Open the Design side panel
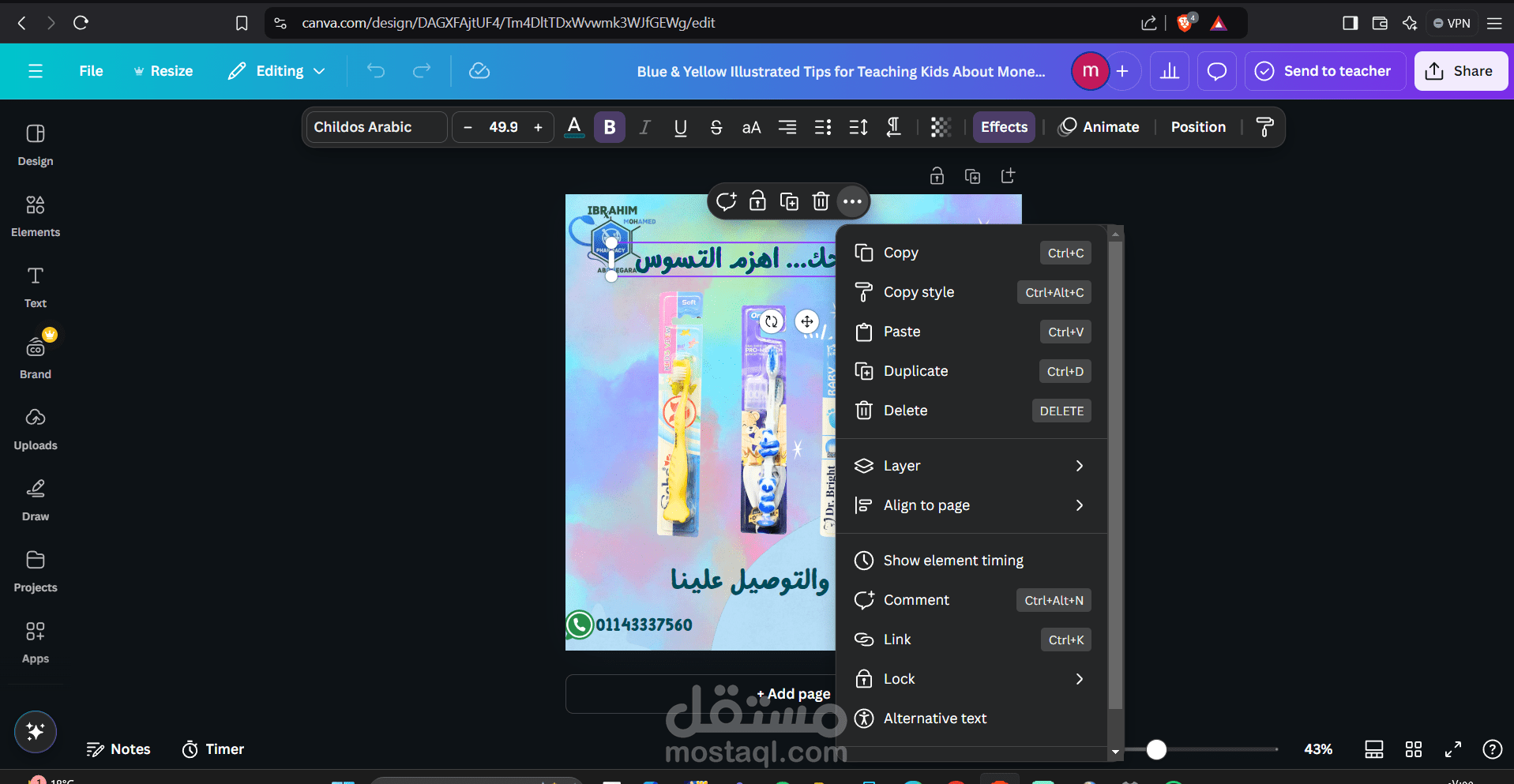 click(36, 145)
